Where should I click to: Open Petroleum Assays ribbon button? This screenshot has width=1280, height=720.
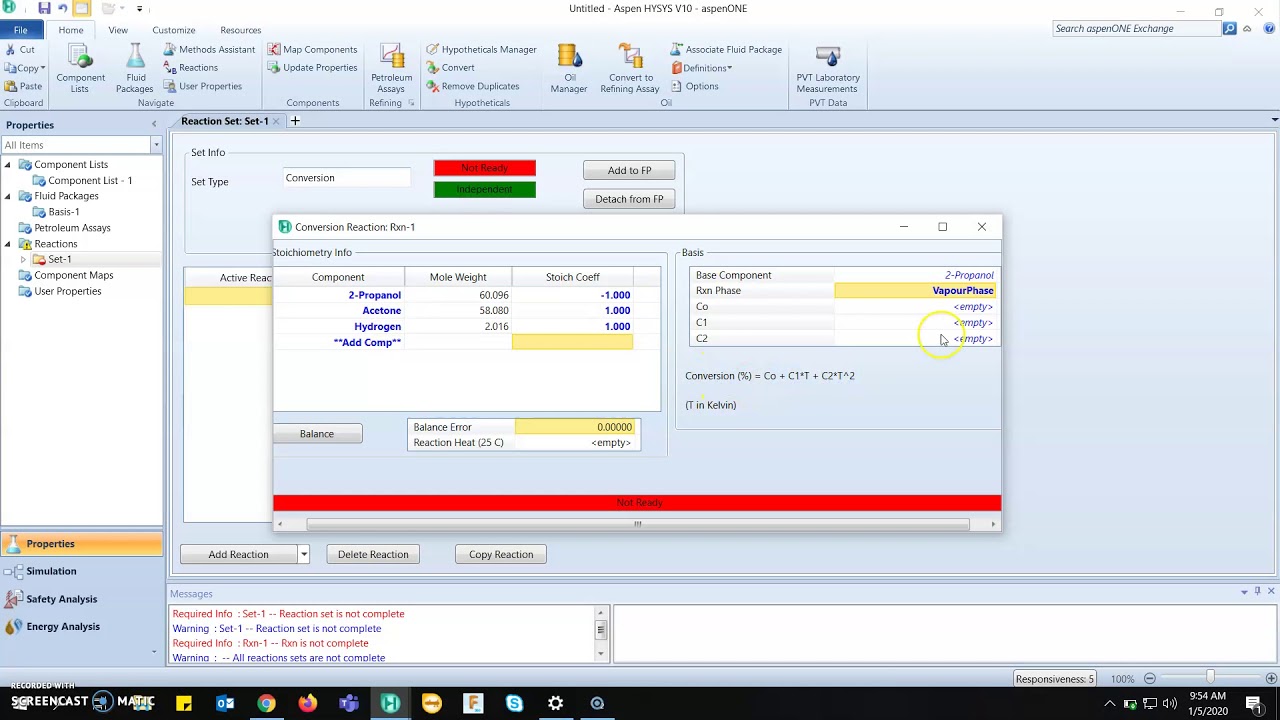click(x=391, y=69)
